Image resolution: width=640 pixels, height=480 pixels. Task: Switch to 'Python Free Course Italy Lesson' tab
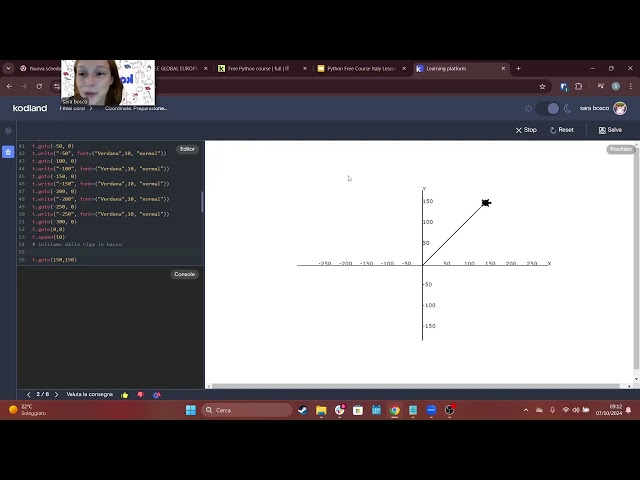(361, 69)
